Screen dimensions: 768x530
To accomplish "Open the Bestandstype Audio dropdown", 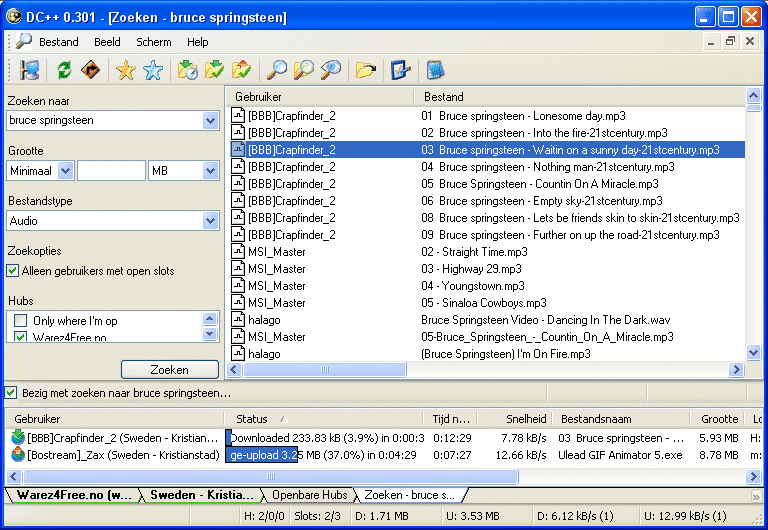I will 211,220.
